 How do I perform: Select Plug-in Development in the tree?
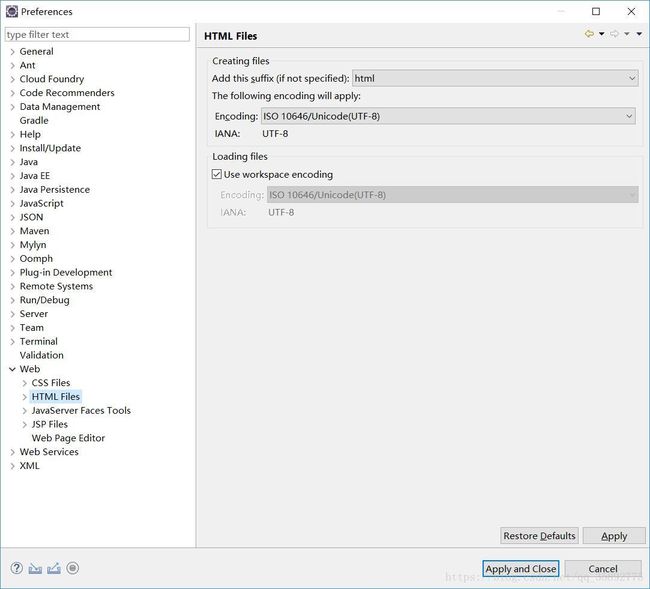coord(66,272)
